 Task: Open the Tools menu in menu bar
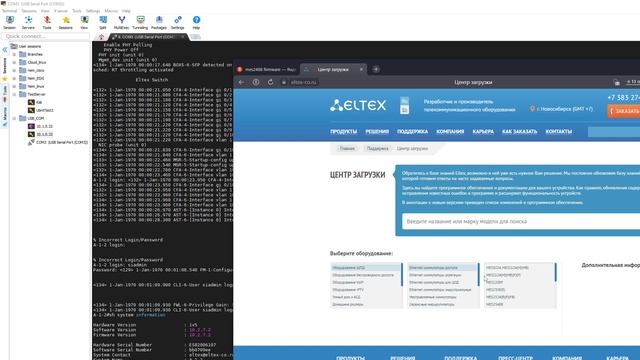[77, 11]
